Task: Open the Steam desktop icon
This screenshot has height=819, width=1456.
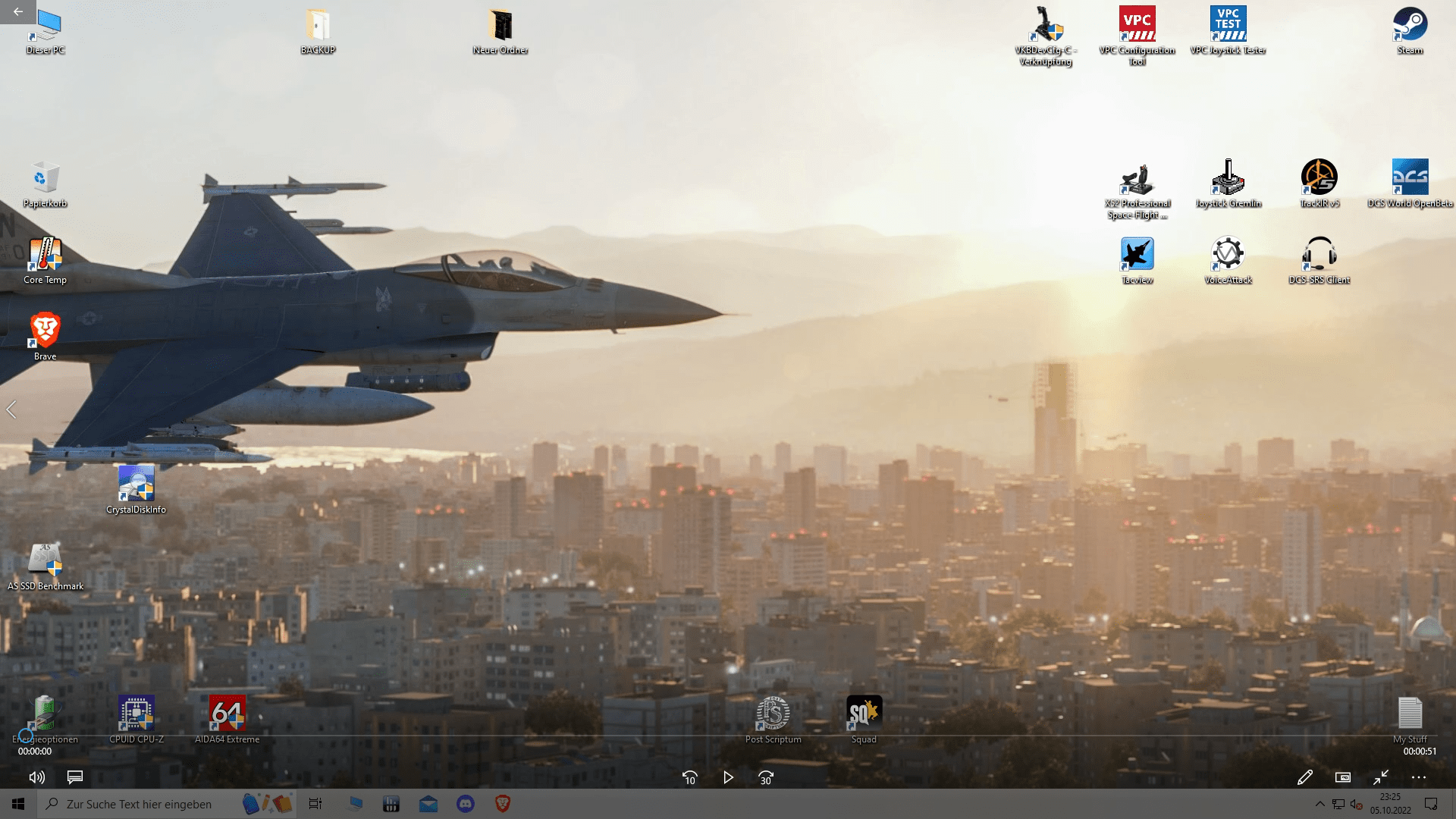Action: pos(1410,32)
